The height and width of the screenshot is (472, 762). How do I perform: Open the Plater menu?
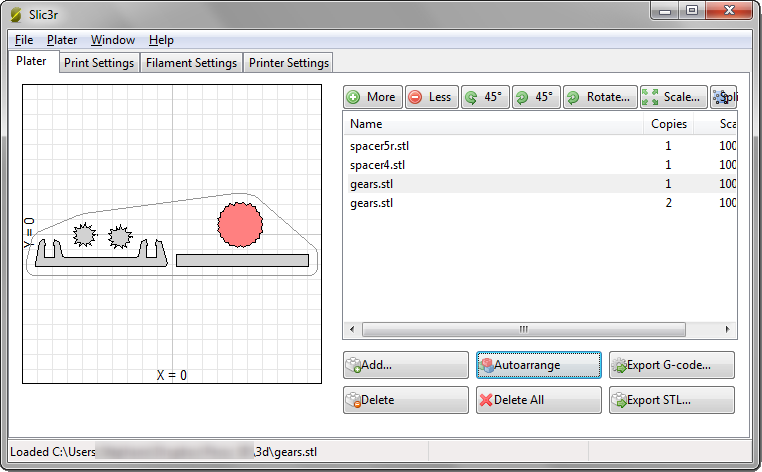tap(62, 40)
